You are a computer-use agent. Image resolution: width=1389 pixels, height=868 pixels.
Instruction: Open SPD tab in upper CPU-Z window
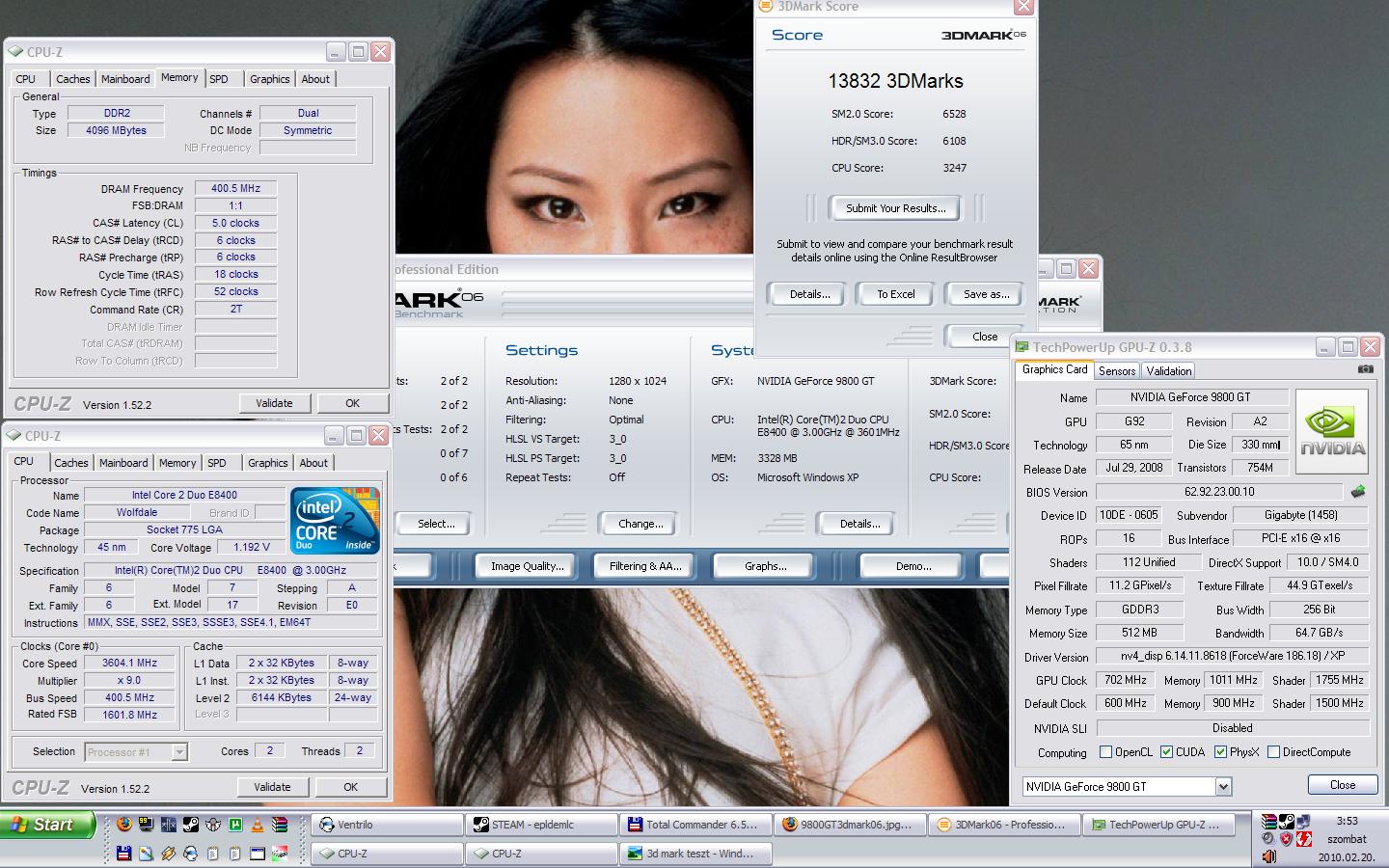[219, 79]
